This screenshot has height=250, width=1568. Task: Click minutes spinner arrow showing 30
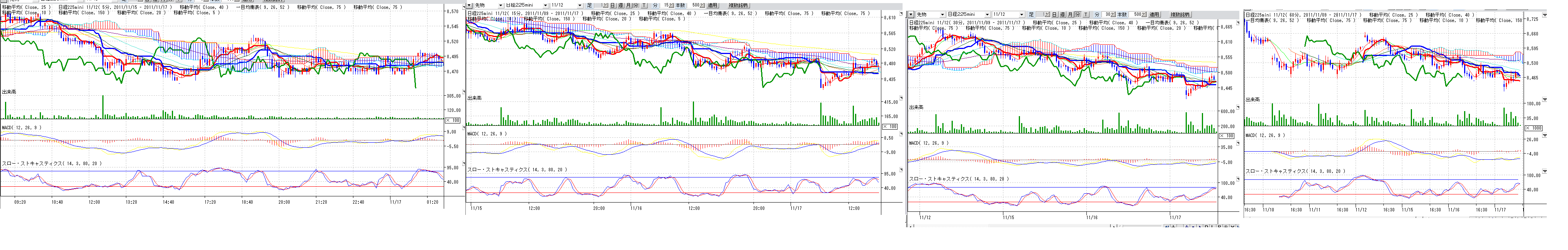coord(1113,14)
